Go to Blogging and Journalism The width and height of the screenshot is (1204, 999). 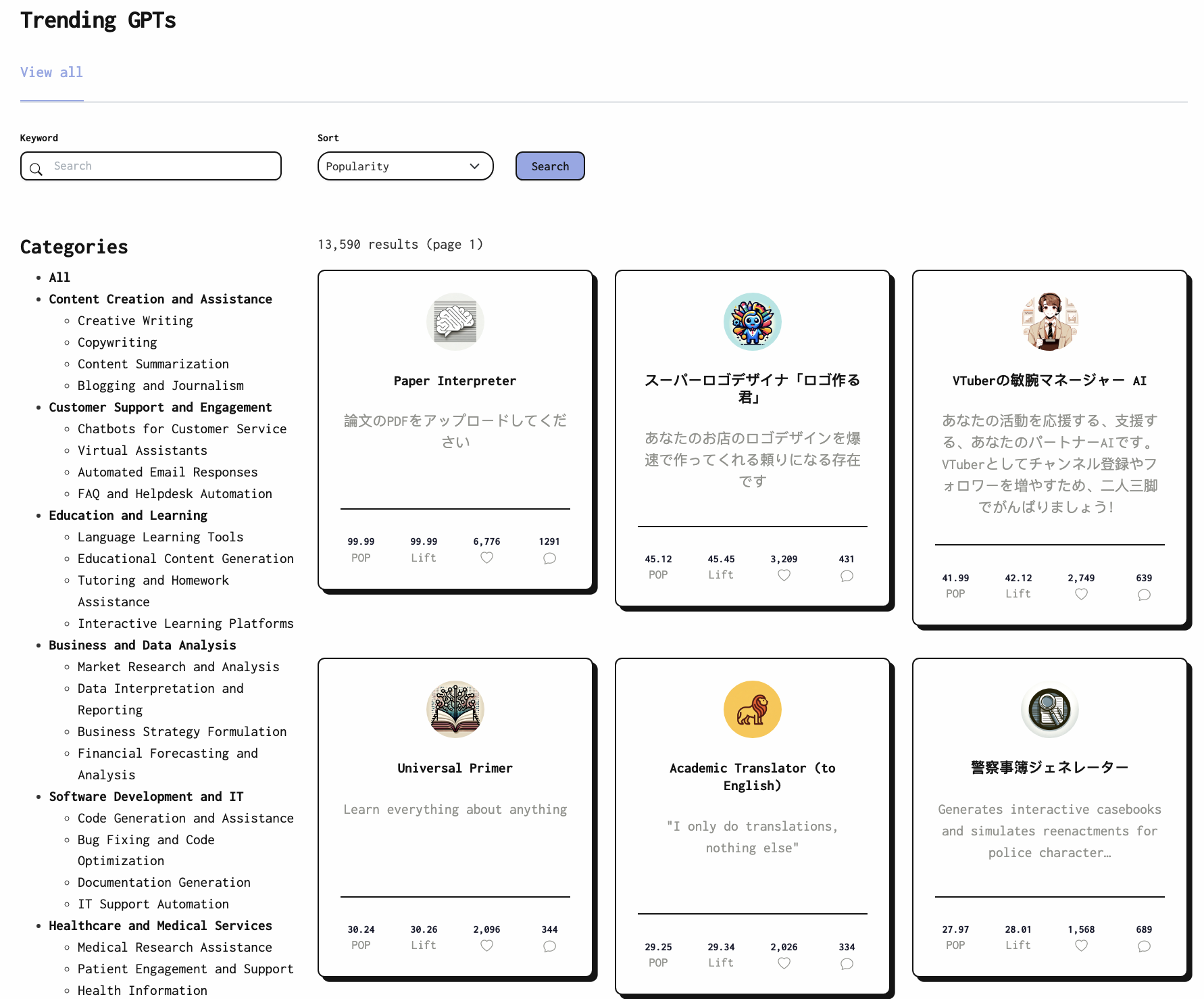pyautogui.click(x=161, y=385)
